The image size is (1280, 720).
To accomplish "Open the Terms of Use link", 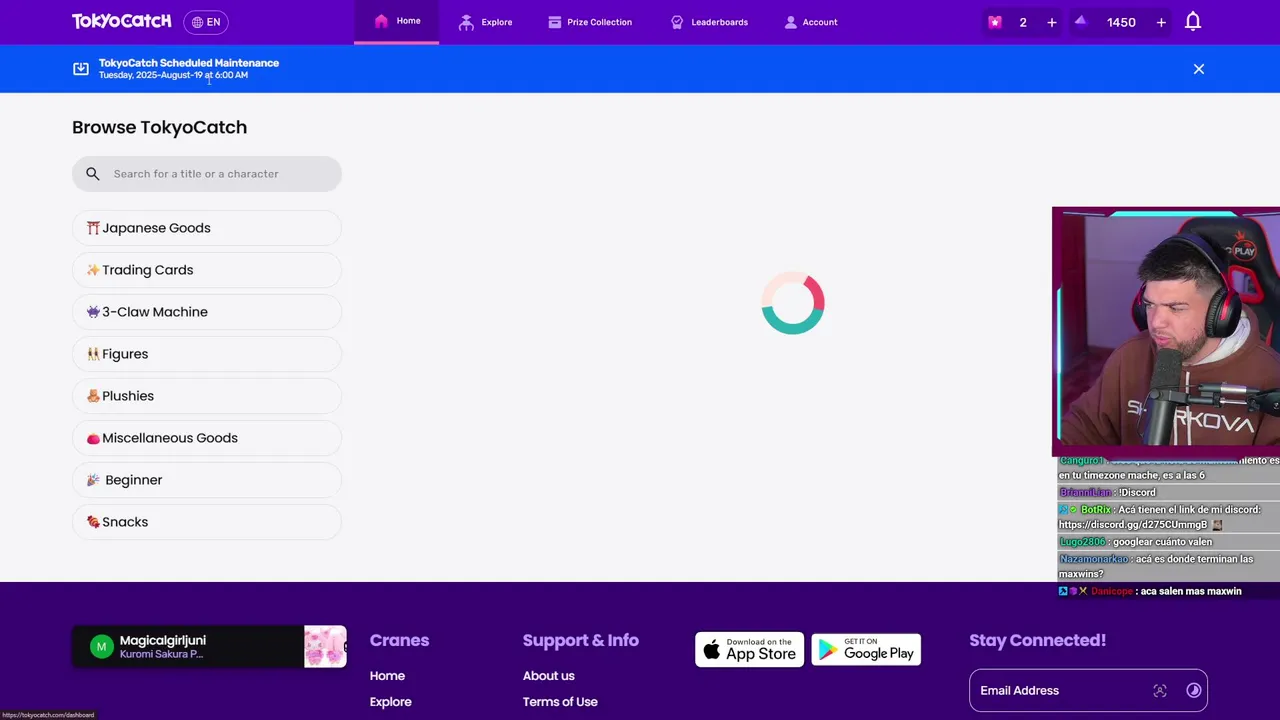I will (x=560, y=702).
